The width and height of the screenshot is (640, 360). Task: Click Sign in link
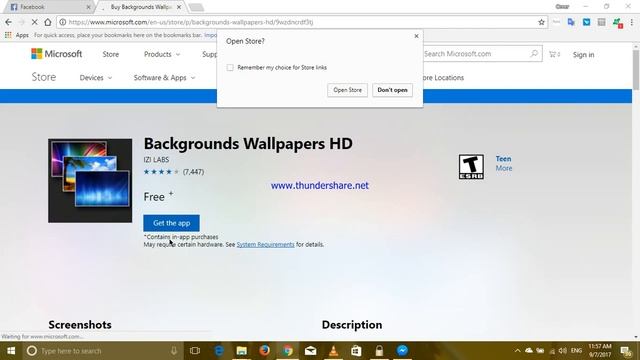(x=583, y=54)
